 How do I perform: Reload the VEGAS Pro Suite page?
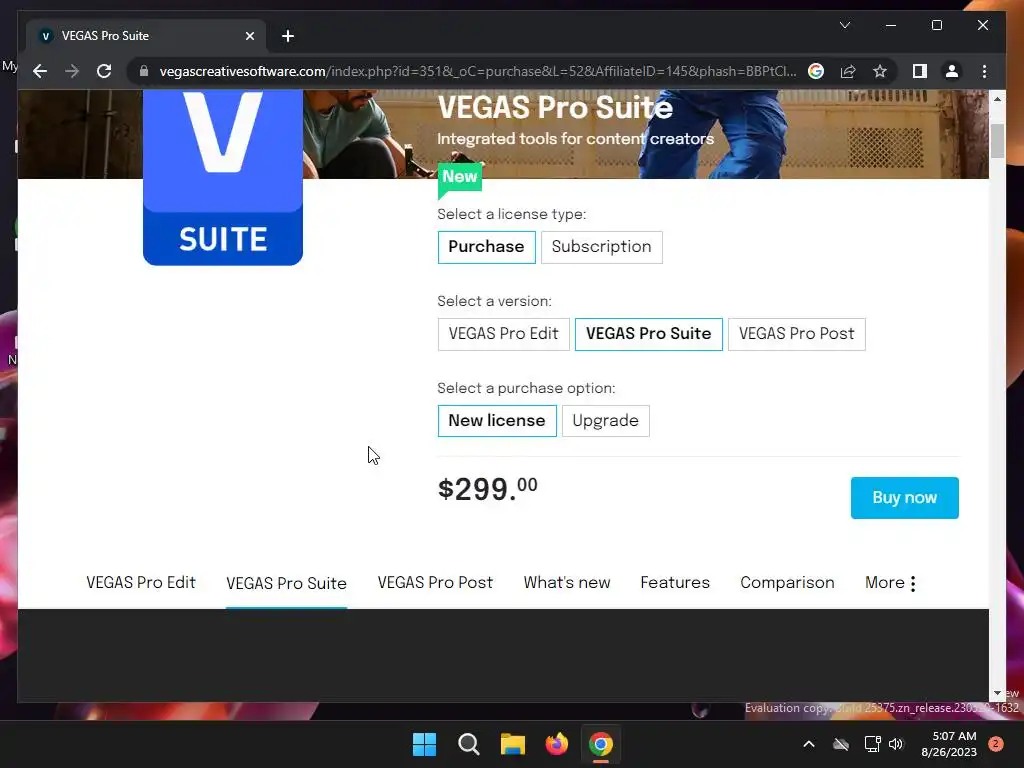click(104, 71)
